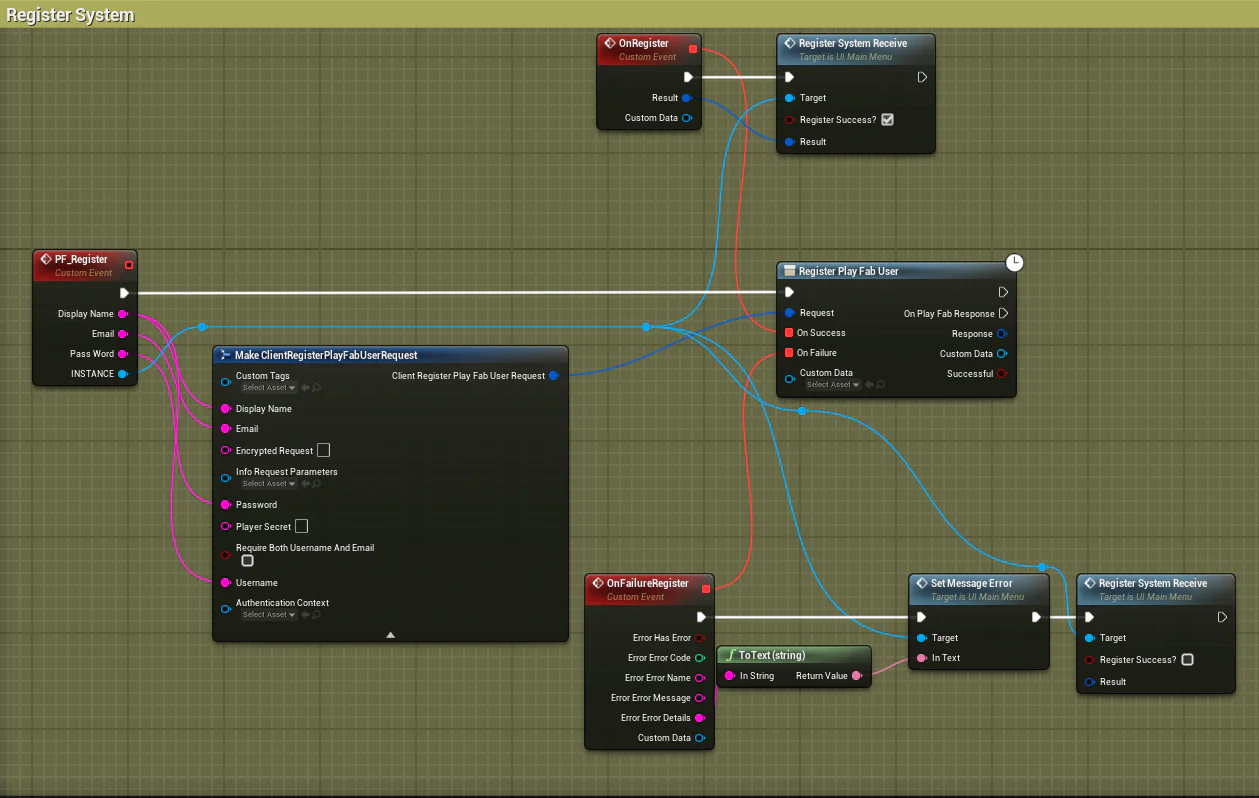The width and height of the screenshot is (1259, 798).
Task: Select the Make ClientRegisterPlayFabUserRequest node header
Action: [326, 355]
